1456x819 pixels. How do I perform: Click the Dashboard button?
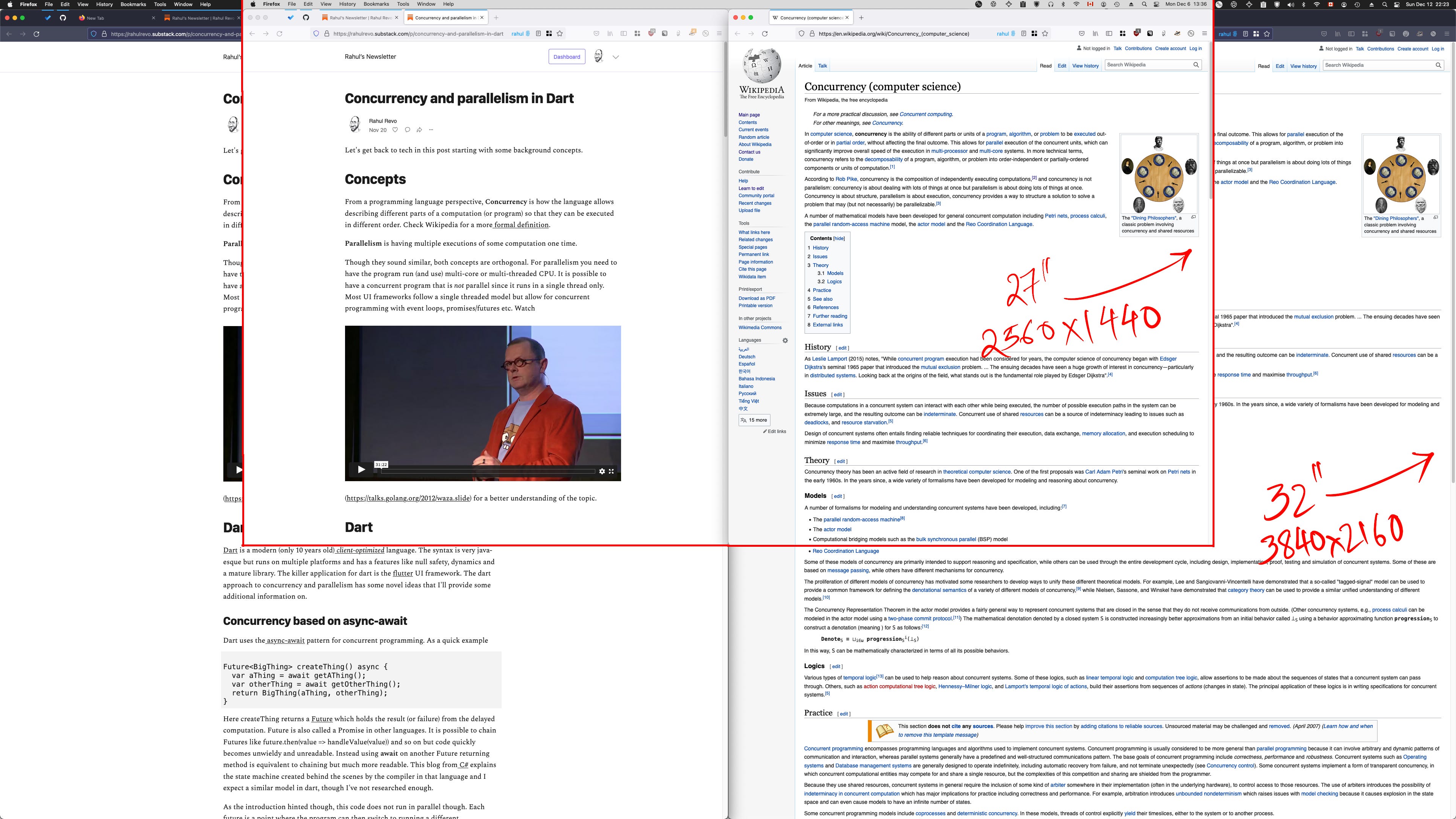[566, 56]
